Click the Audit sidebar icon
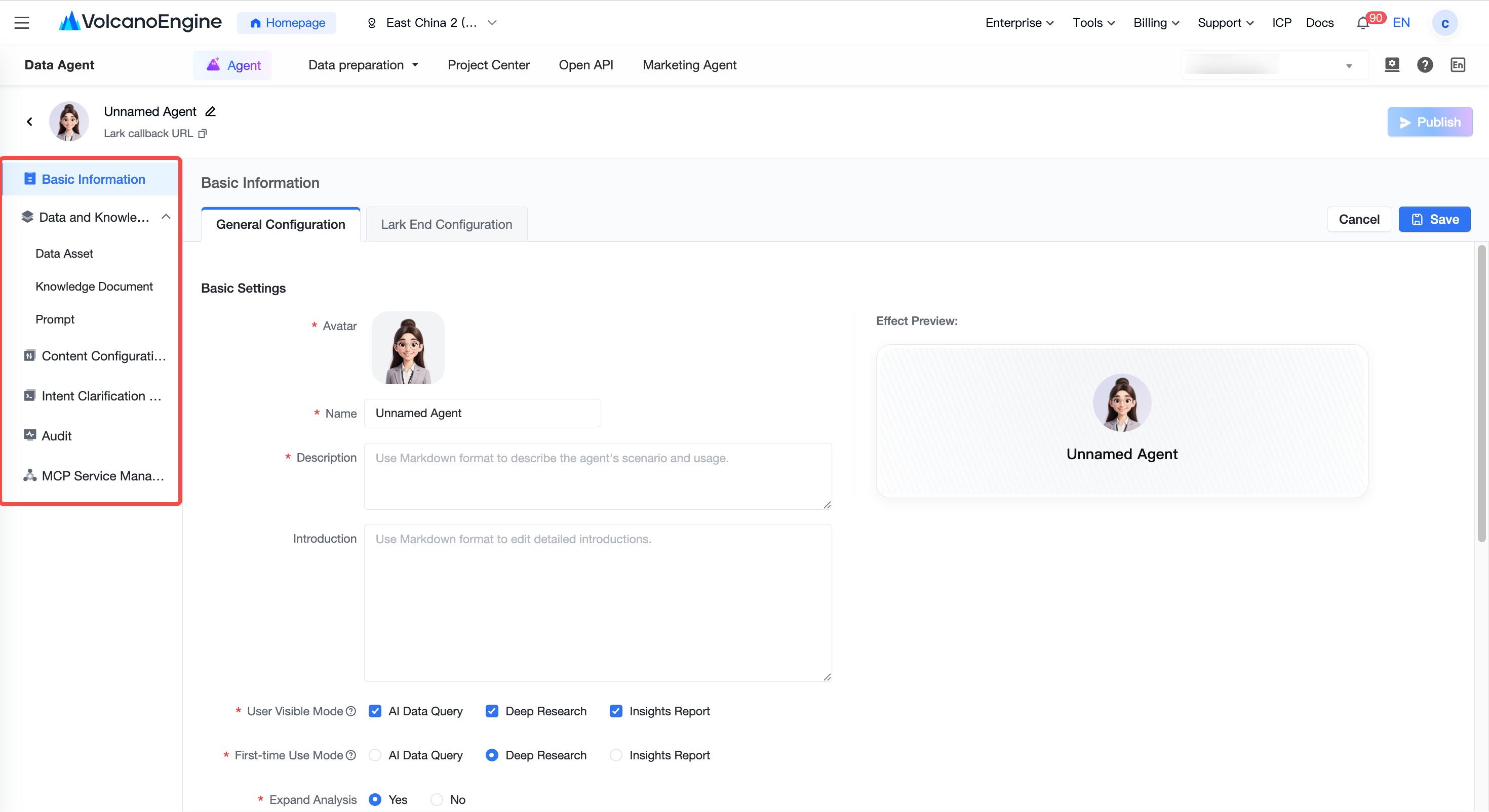 click(x=29, y=435)
